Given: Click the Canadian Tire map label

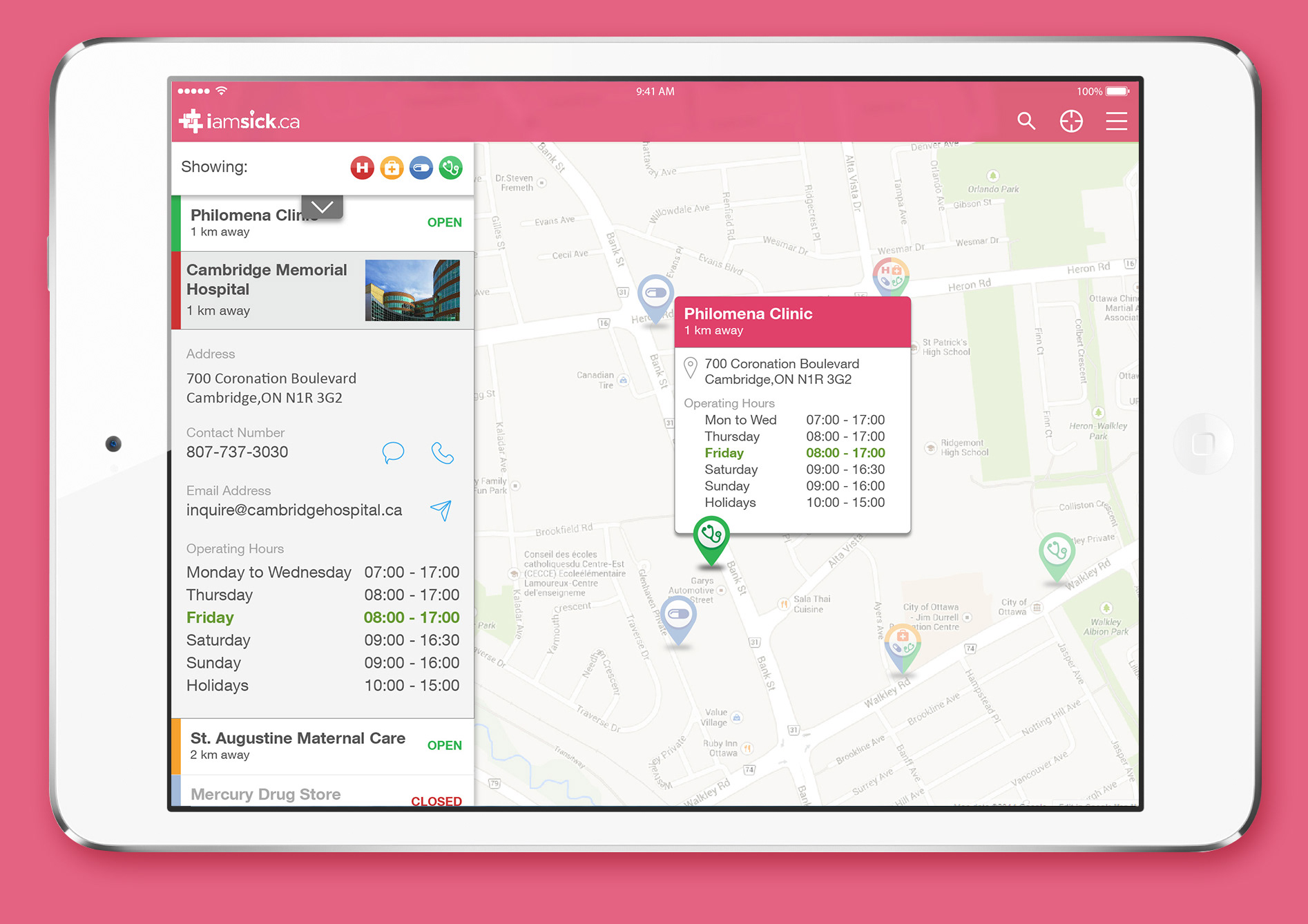Looking at the screenshot, I should 596,380.
